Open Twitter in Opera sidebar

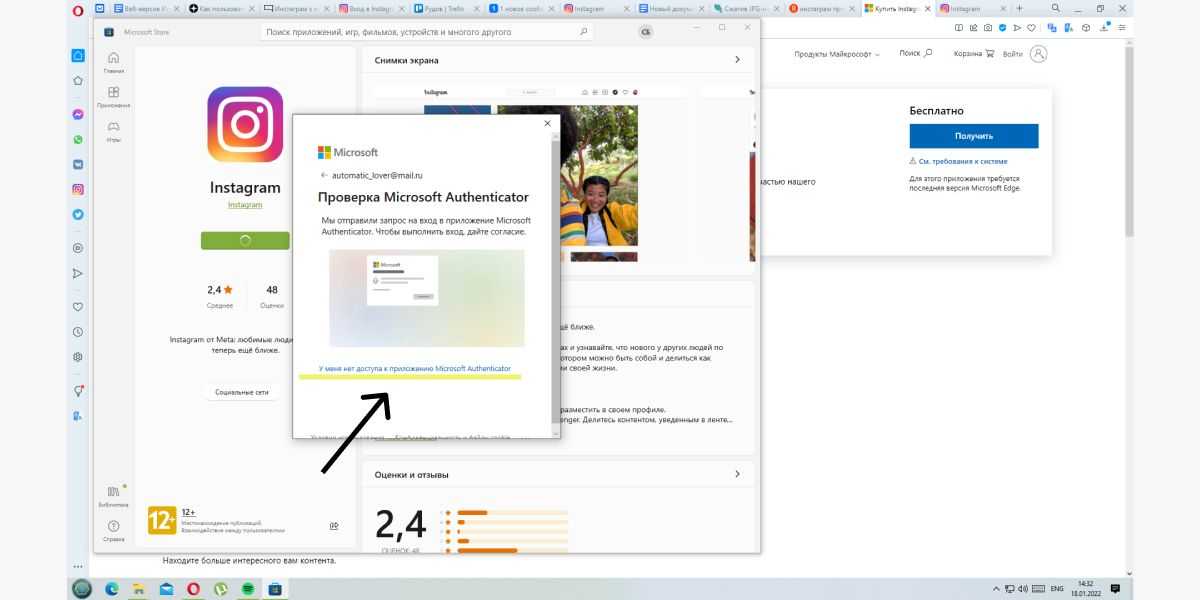(78, 214)
